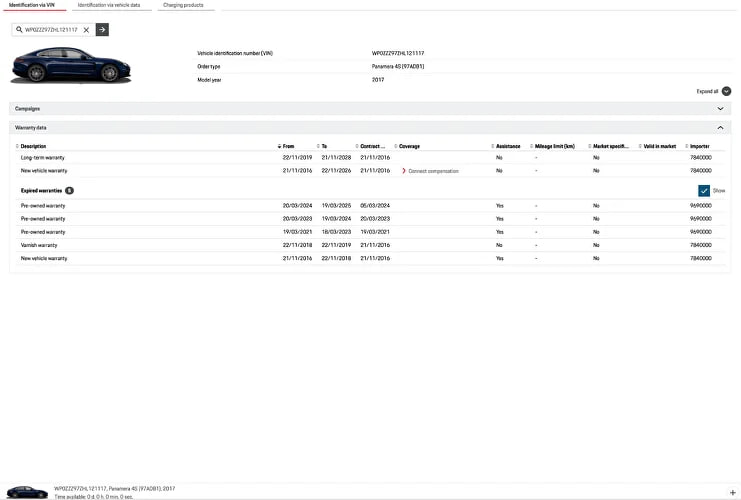Image resolution: width=741 pixels, height=500 pixels.
Task: Sort by Mileage limit (km) column
Action: tap(552, 146)
